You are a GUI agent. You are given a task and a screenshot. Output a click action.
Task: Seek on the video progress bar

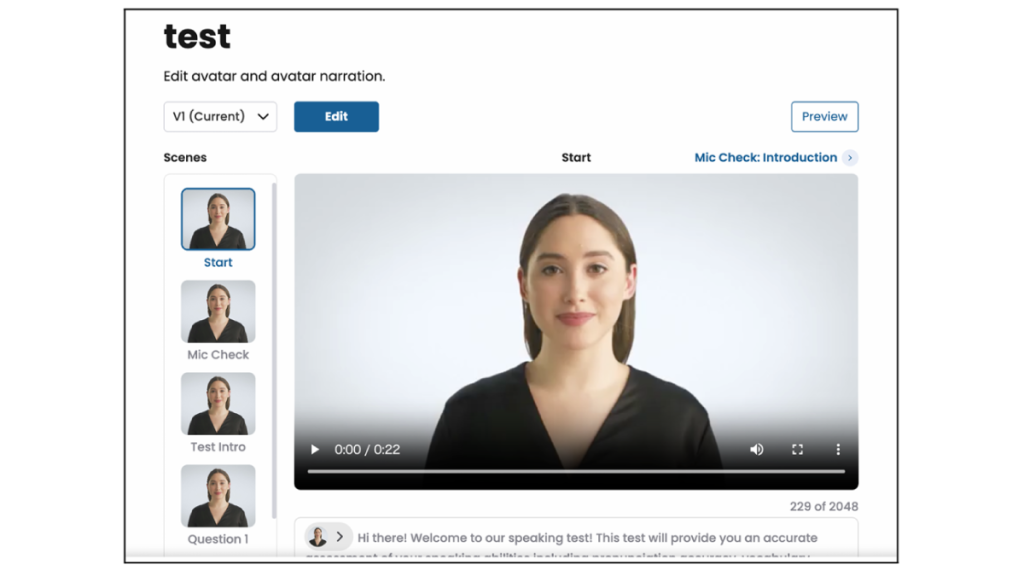(x=576, y=471)
